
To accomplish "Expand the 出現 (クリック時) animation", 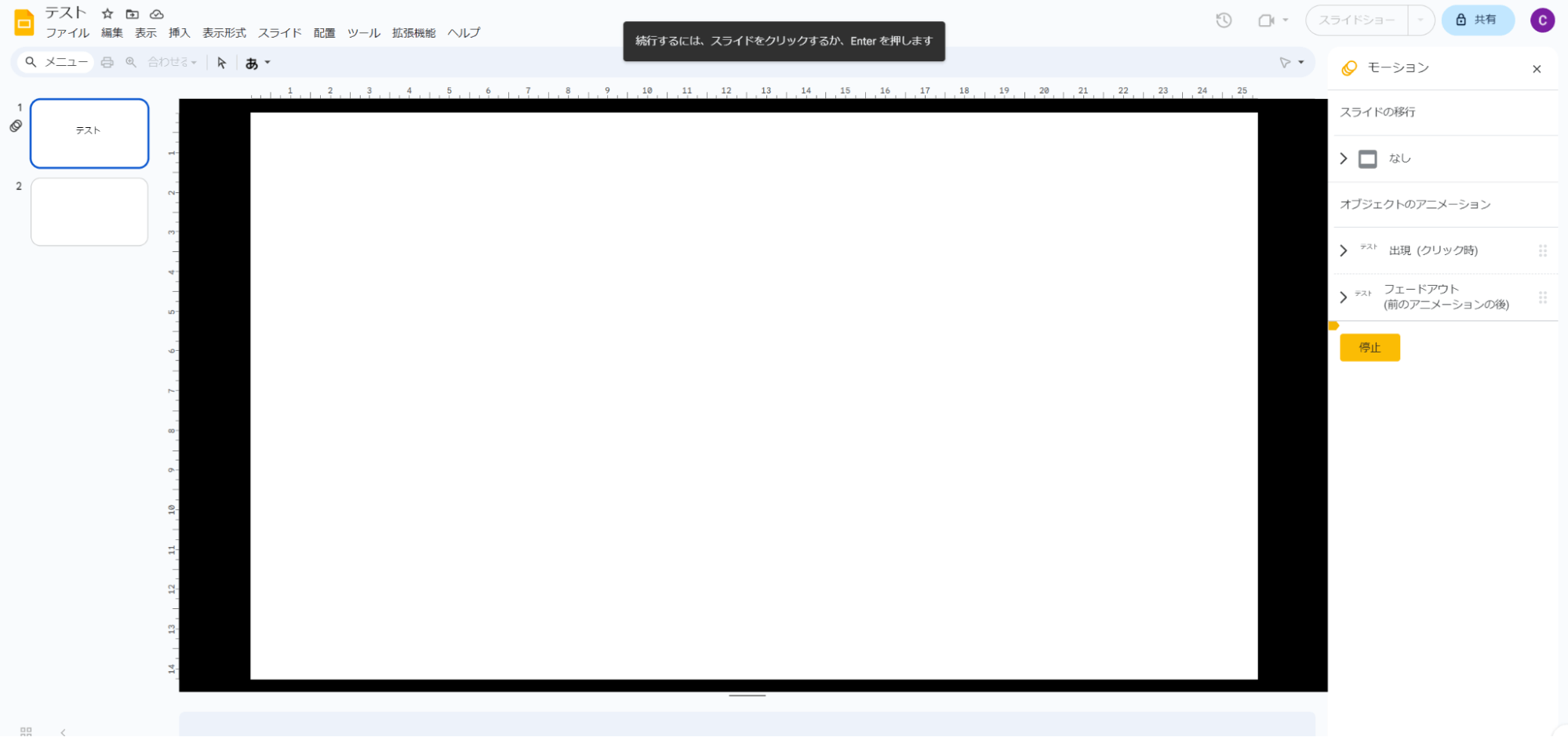I will [x=1344, y=250].
